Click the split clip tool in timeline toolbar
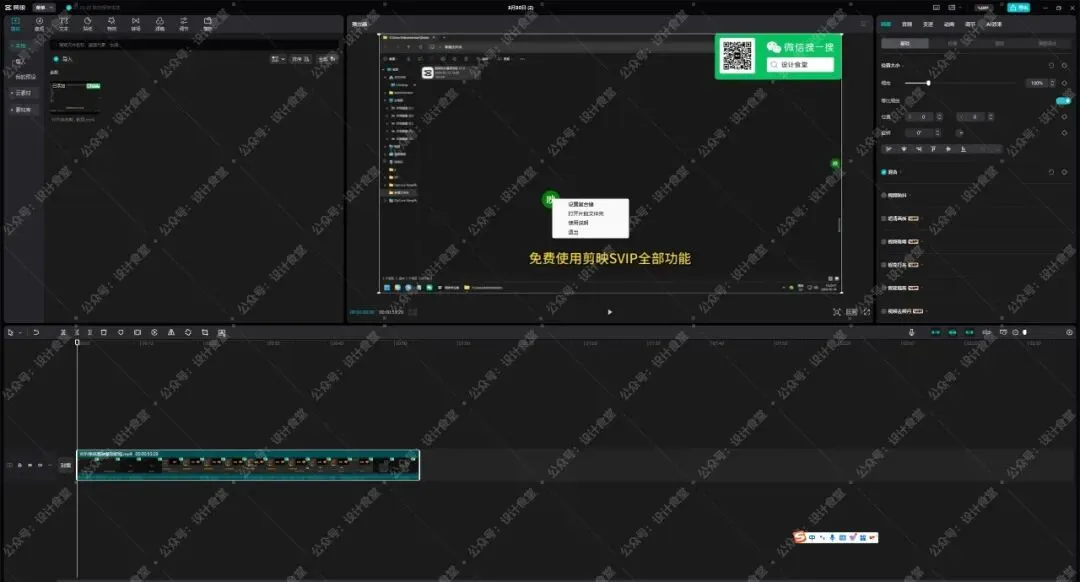 click(x=63, y=333)
